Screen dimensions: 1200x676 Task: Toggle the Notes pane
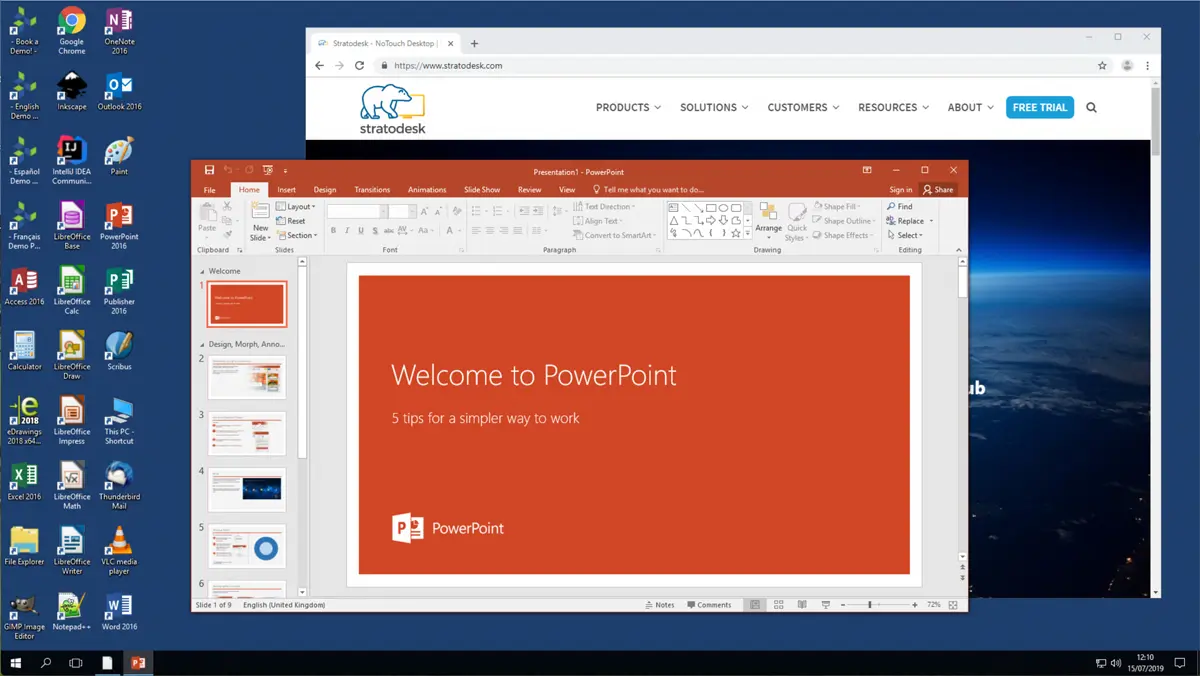click(660, 605)
